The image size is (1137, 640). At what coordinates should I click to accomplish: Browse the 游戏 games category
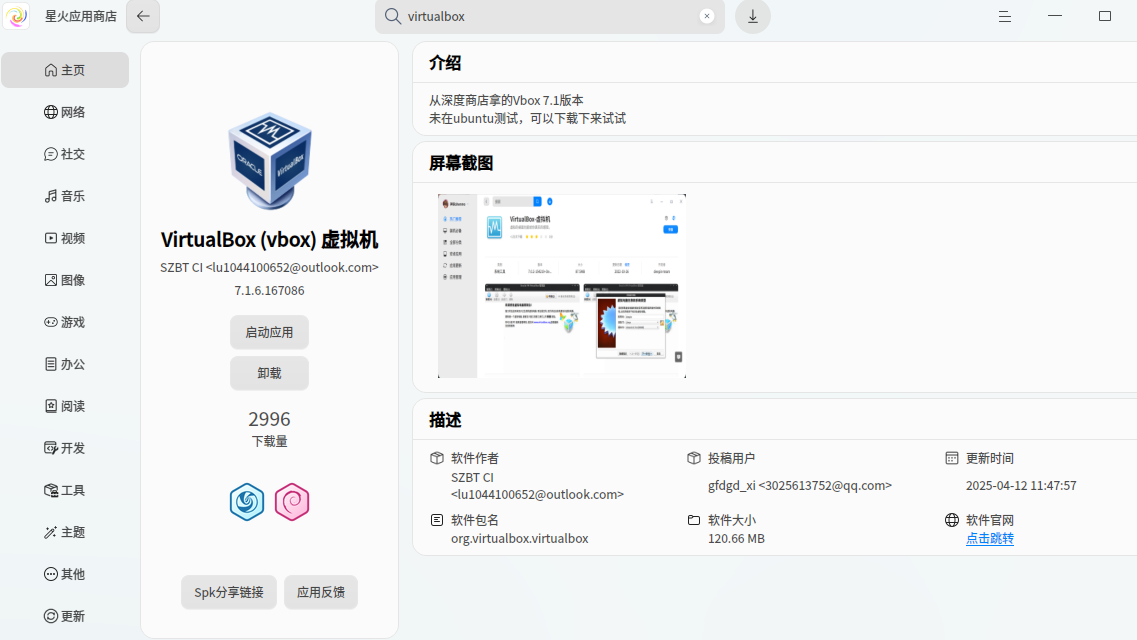point(65,323)
